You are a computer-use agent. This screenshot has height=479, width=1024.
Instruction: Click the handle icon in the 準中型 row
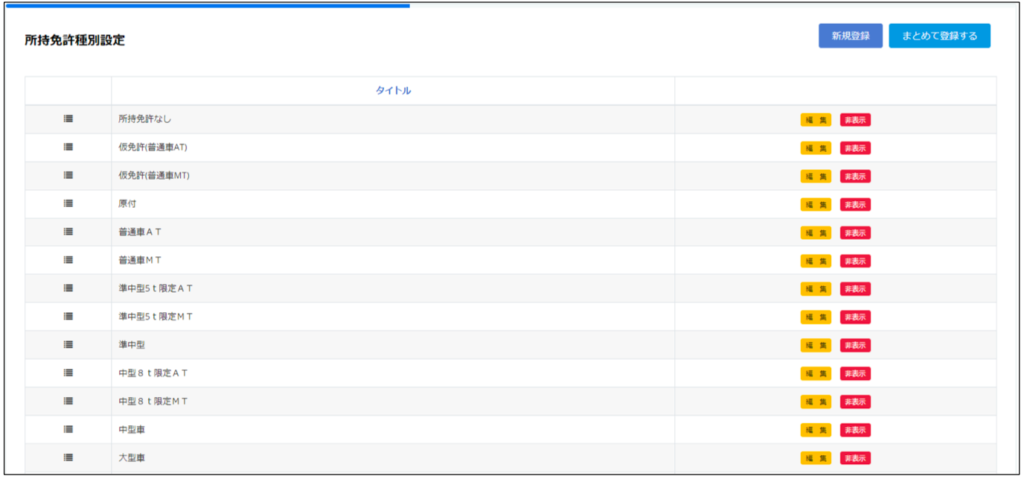click(x=68, y=345)
